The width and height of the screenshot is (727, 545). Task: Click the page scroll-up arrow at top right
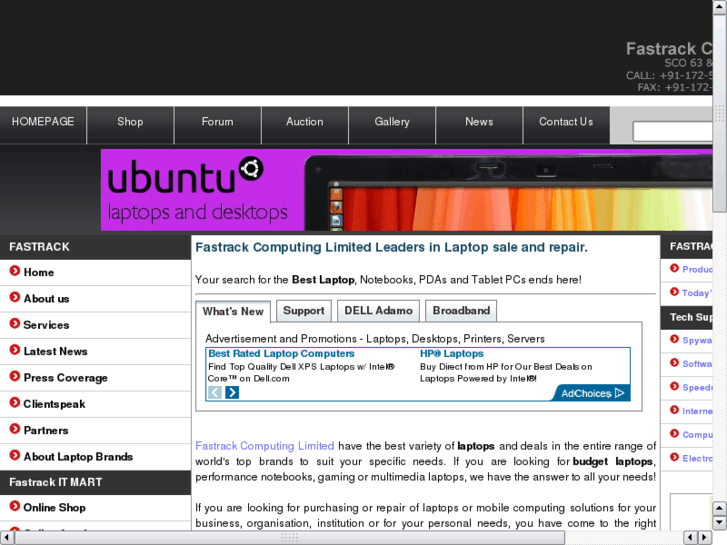coord(720,7)
